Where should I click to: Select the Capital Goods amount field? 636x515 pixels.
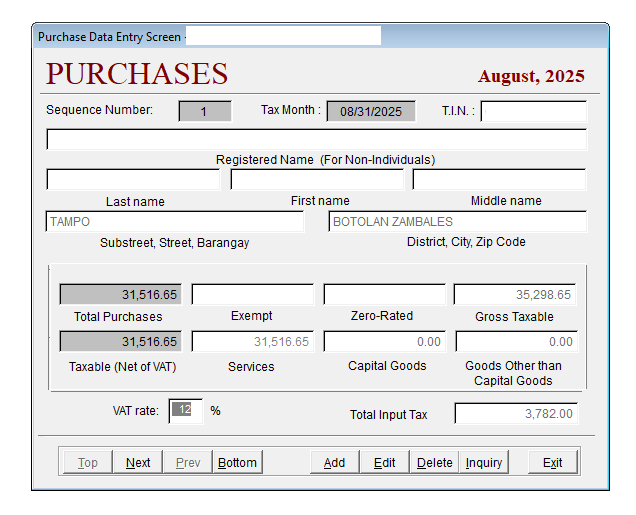pyautogui.click(x=384, y=342)
